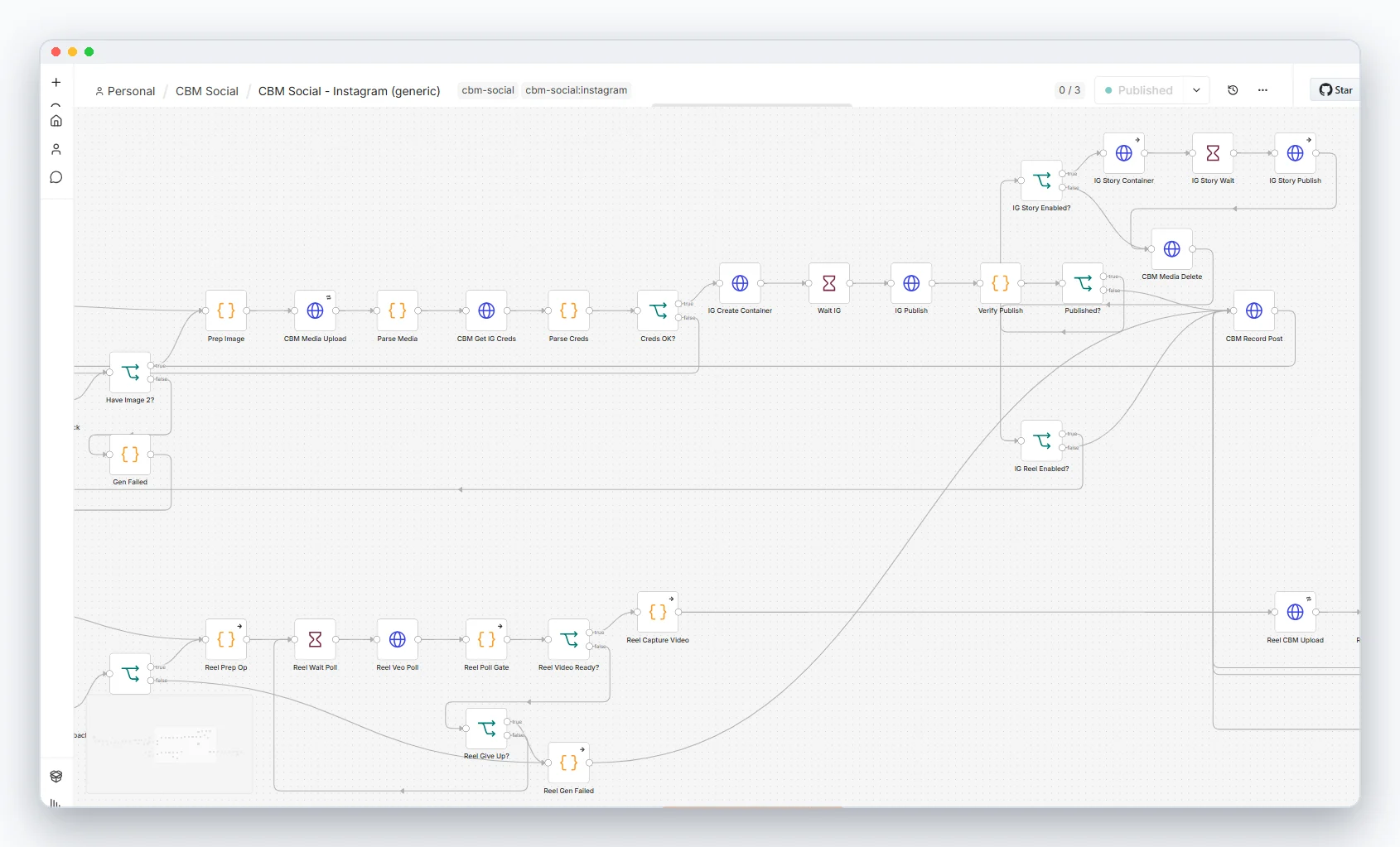Click the plus icon in sidebar

pos(56,82)
